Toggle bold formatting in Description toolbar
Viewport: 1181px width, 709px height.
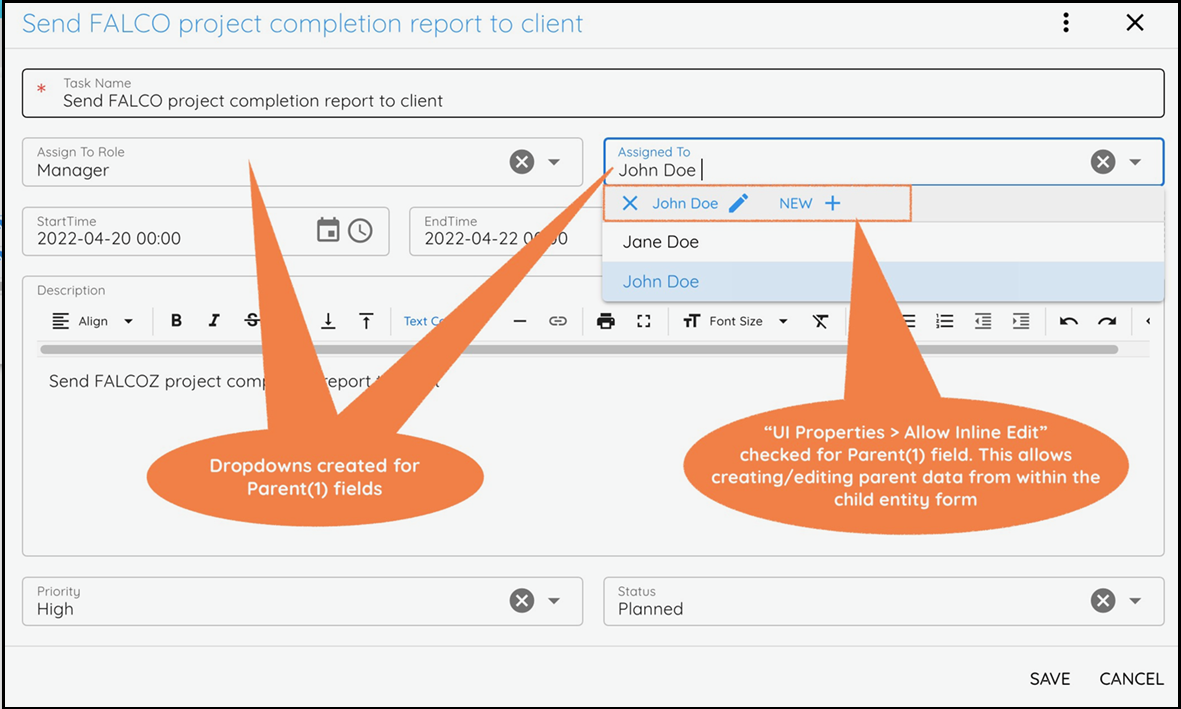176,321
